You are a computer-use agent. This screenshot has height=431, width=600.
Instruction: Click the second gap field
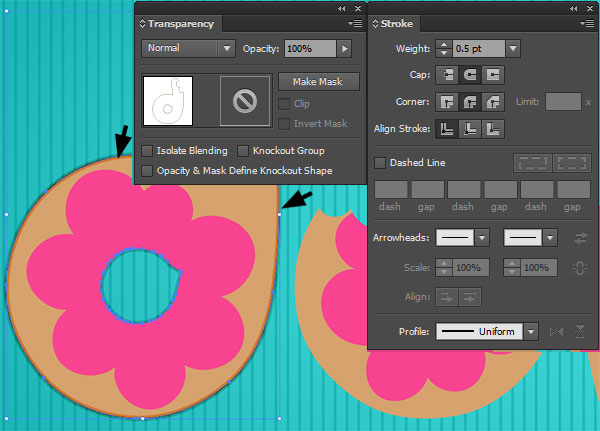tap(501, 189)
